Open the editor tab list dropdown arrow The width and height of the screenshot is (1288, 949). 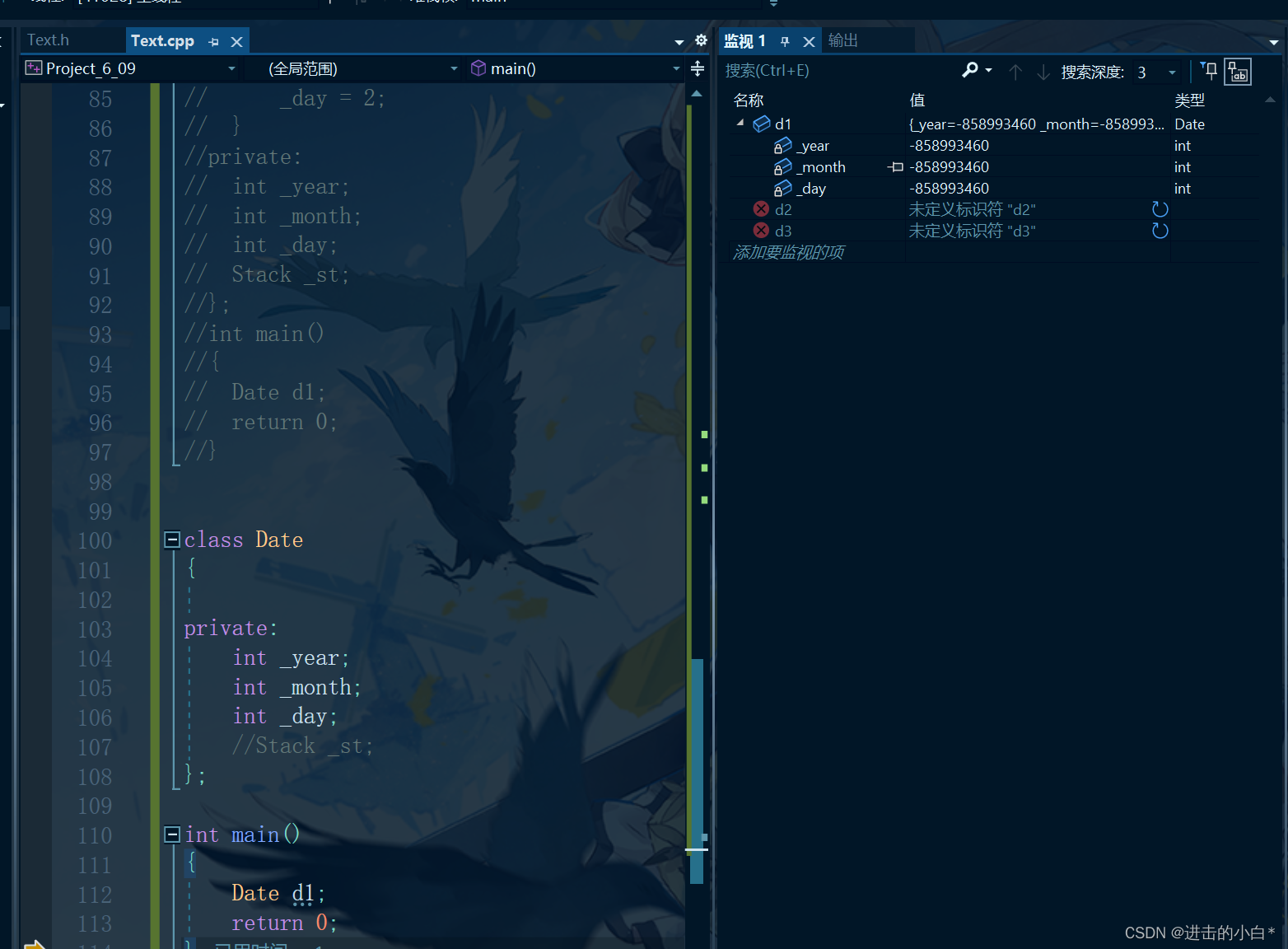679,42
